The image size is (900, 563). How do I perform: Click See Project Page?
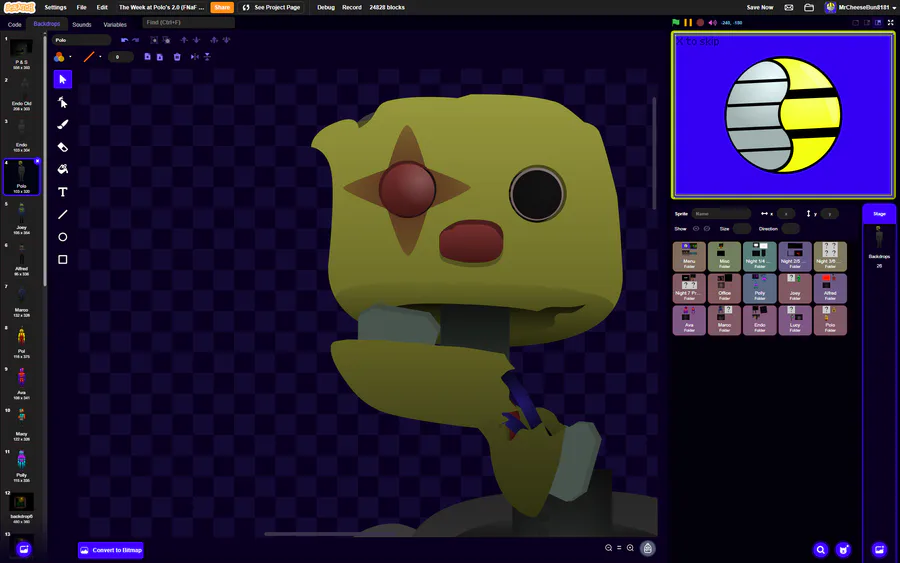pos(271,7)
